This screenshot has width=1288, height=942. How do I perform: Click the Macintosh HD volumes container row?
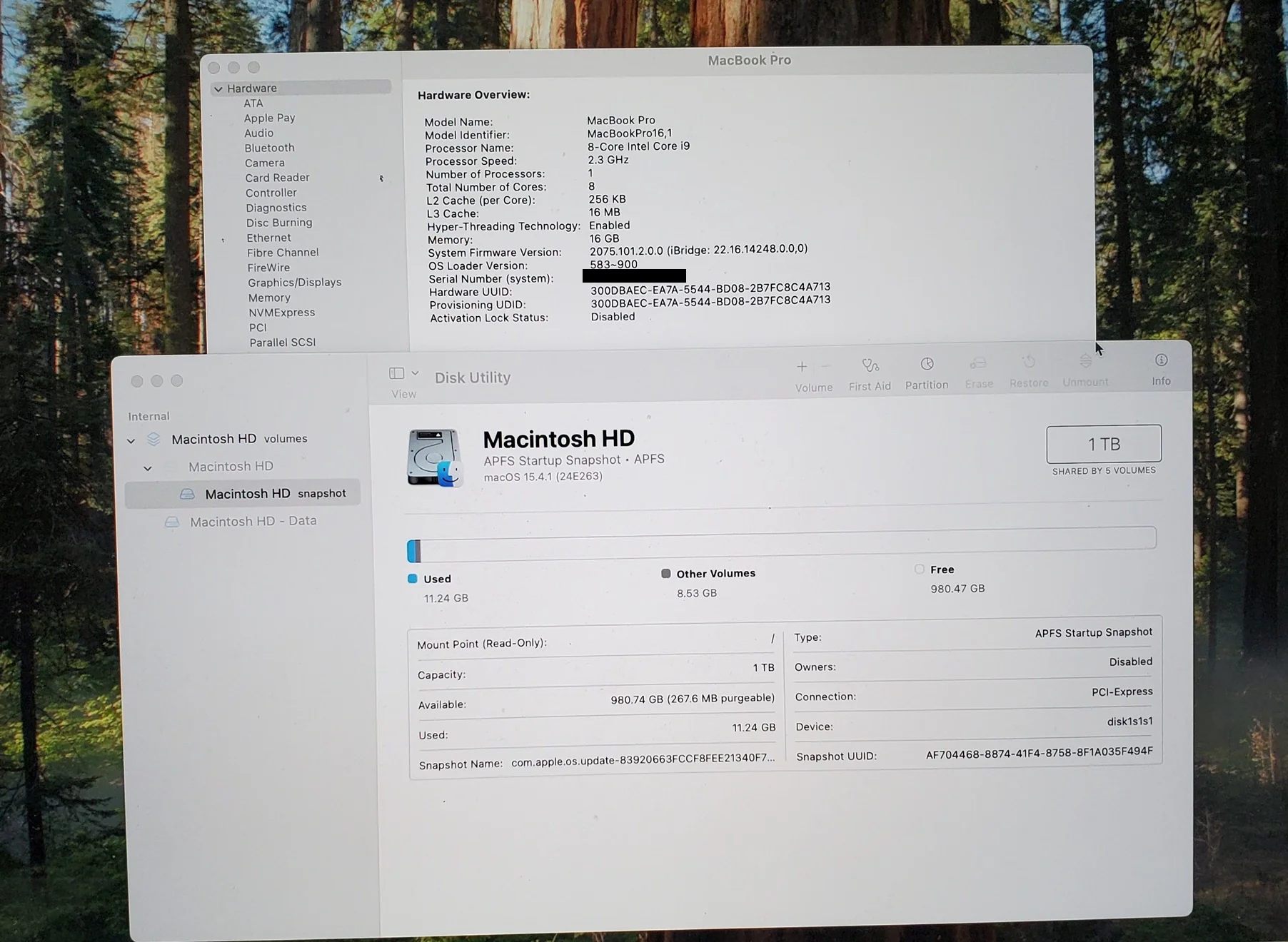239,439
